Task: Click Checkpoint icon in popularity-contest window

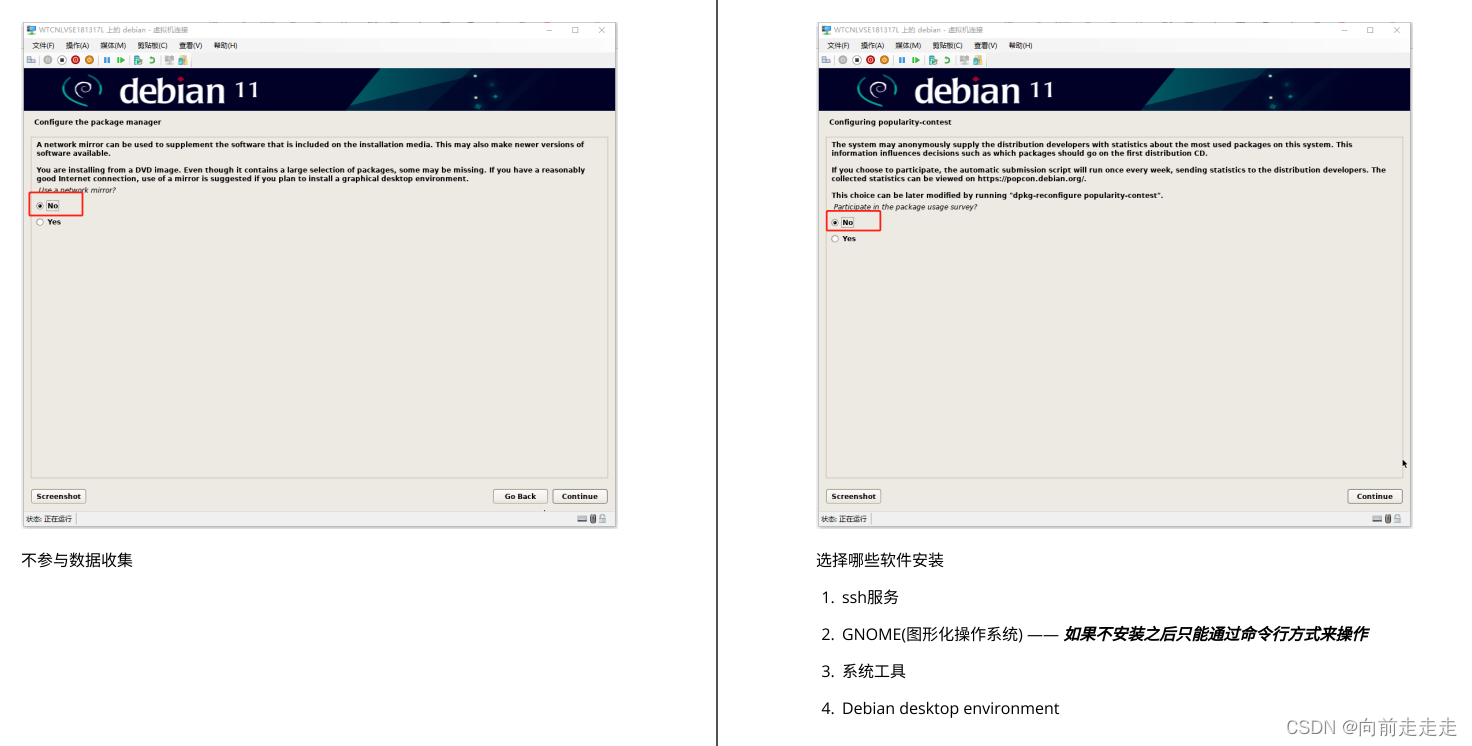Action: [x=933, y=60]
